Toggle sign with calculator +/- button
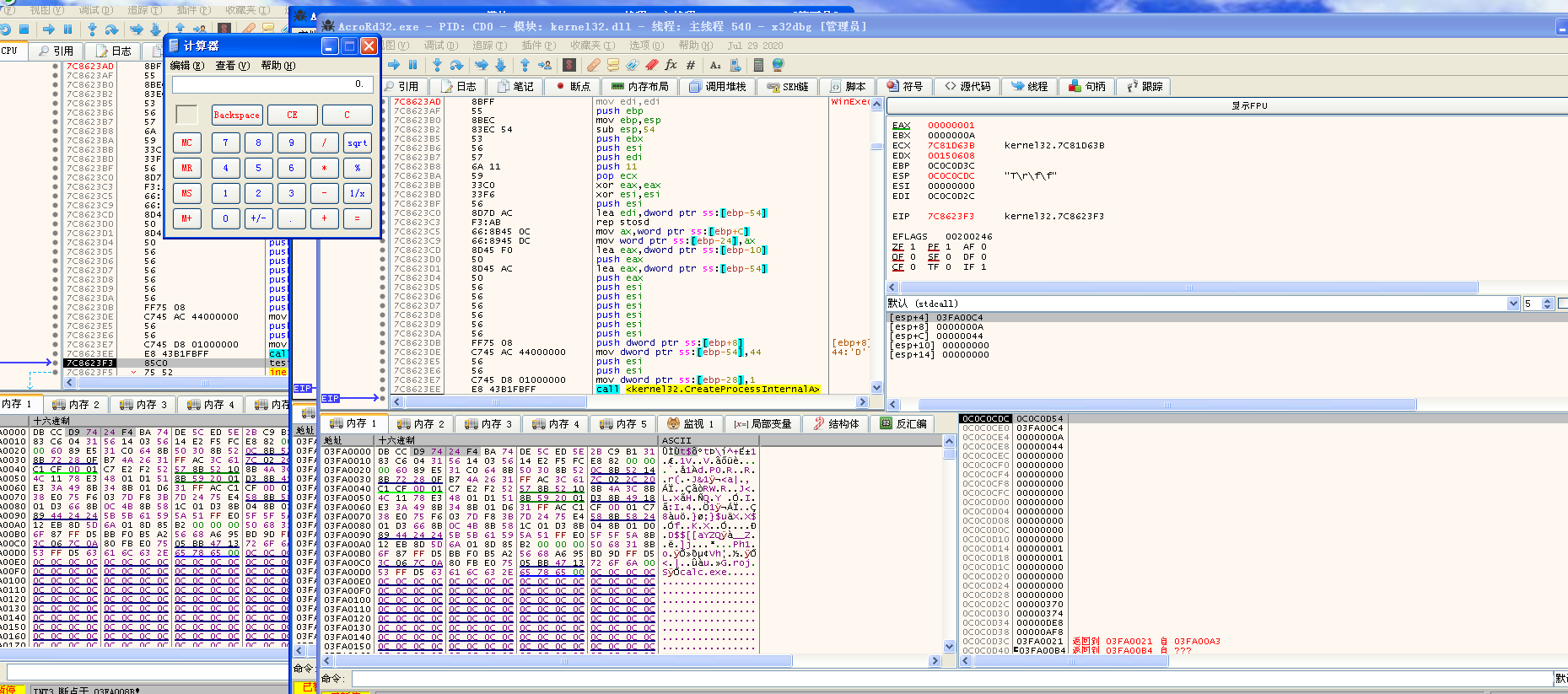The height and width of the screenshot is (694, 1568). pyautogui.click(x=258, y=218)
